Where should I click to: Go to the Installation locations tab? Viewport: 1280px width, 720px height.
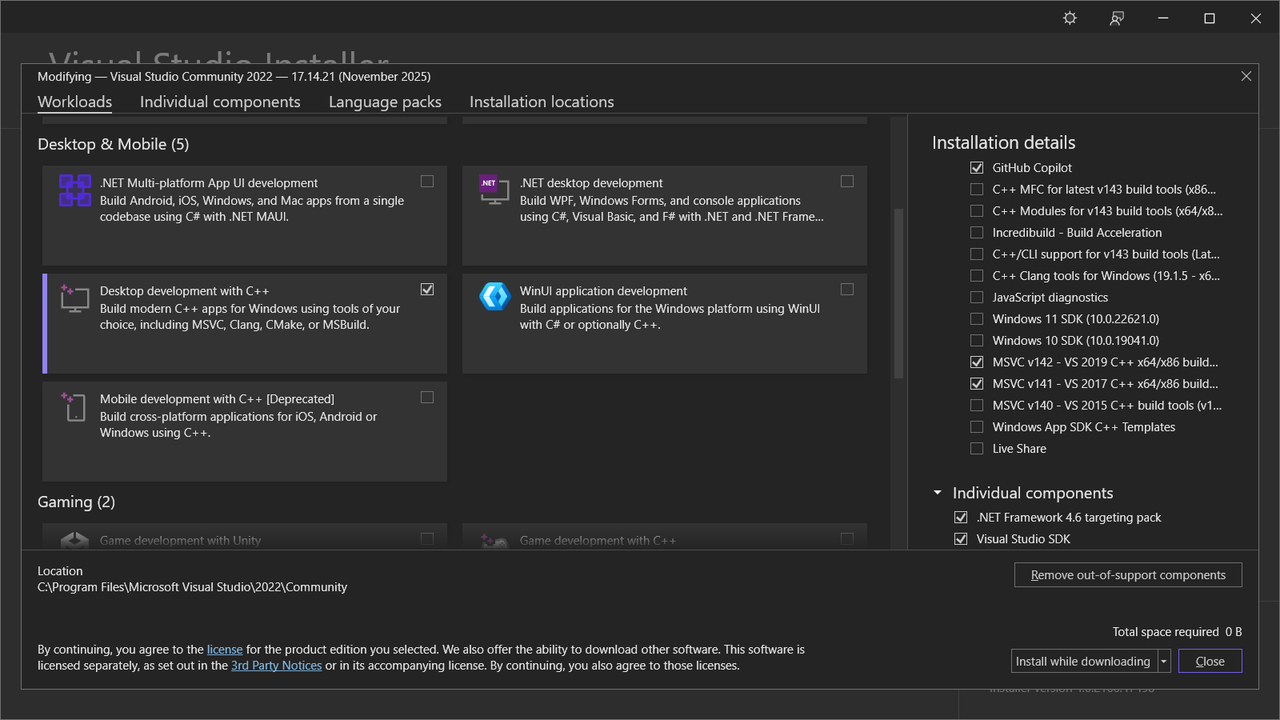pyautogui.click(x=542, y=102)
